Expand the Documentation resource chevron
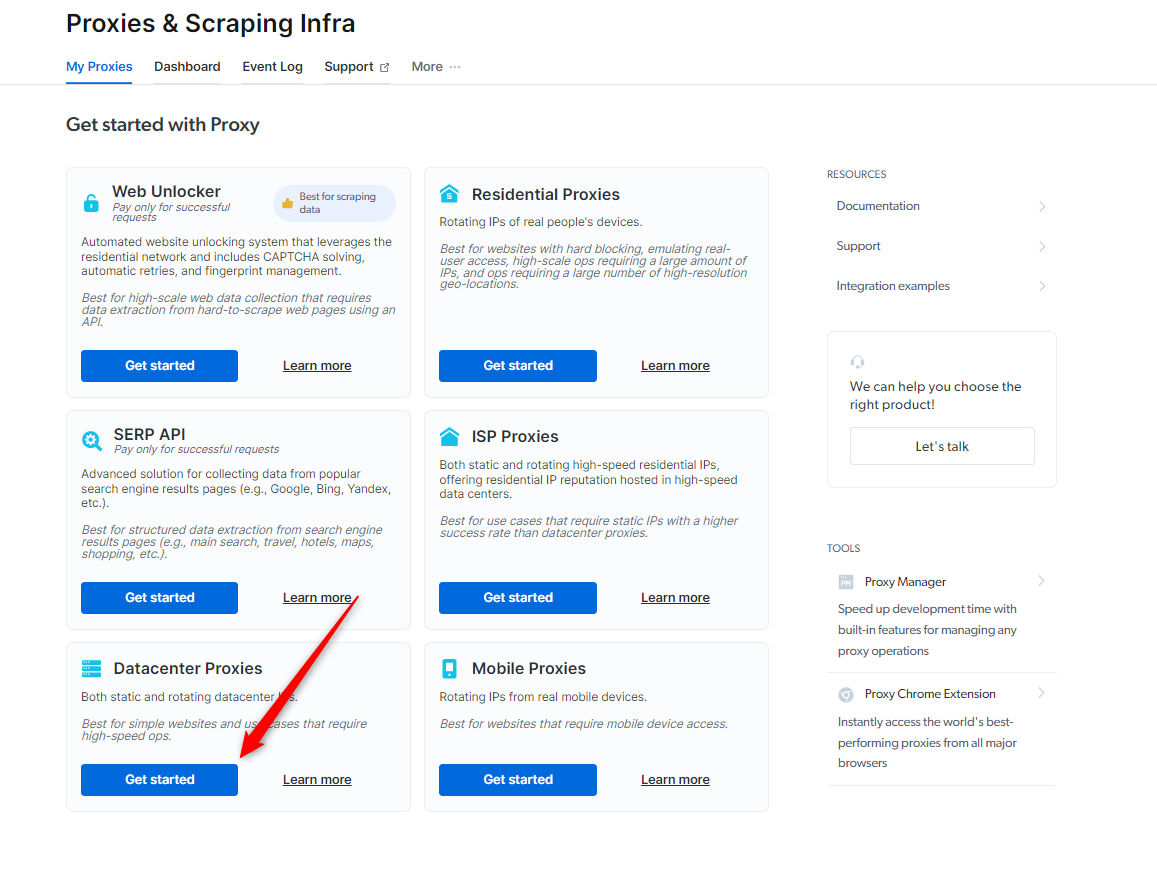 pyautogui.click(x=1042, y=207)
